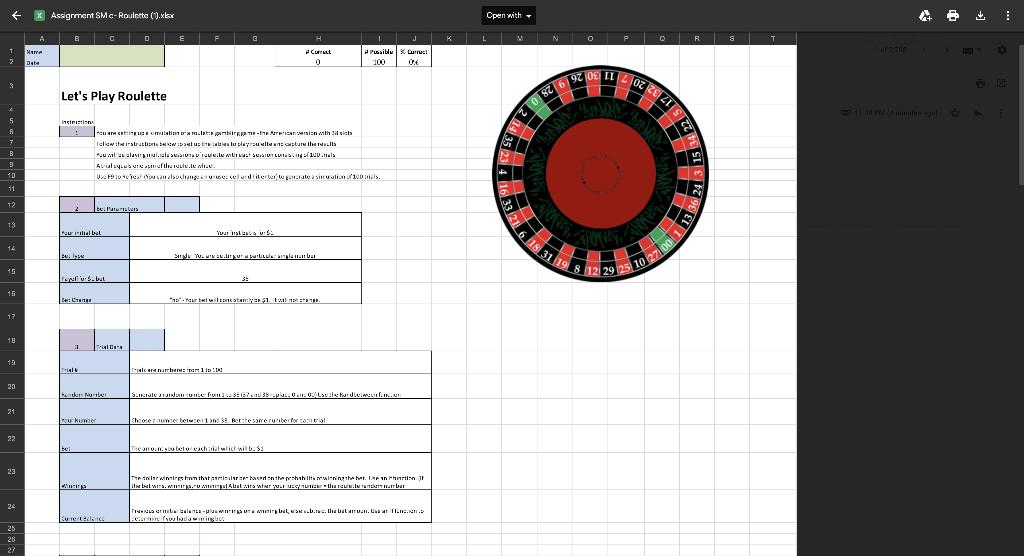Go to newer message arrow in Gmail
Screen dimensions: 1024x556
click(923, 50)
